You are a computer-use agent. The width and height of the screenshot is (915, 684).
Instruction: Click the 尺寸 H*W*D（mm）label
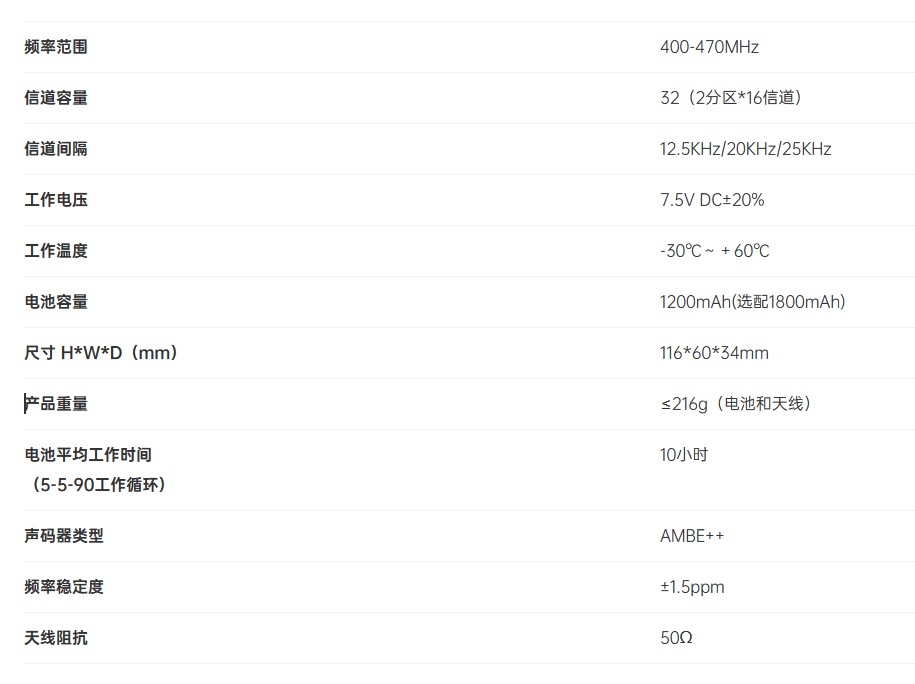click(x=101, y=353)
